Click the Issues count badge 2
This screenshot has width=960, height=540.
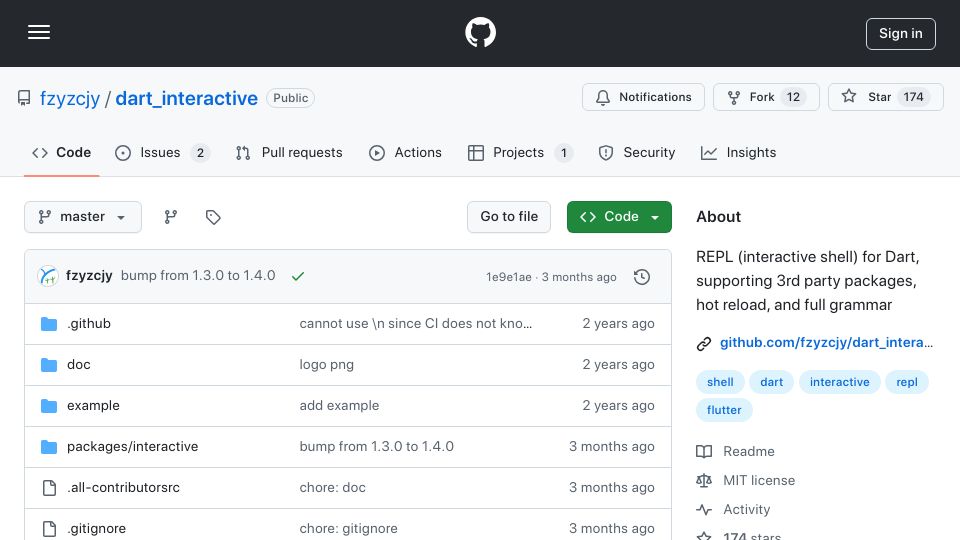point(200,153)
